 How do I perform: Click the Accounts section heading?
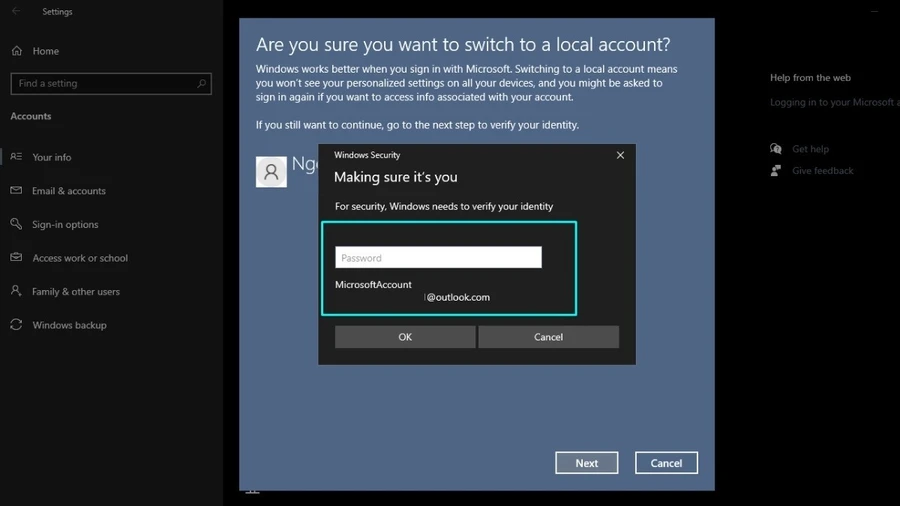point(30,116)
